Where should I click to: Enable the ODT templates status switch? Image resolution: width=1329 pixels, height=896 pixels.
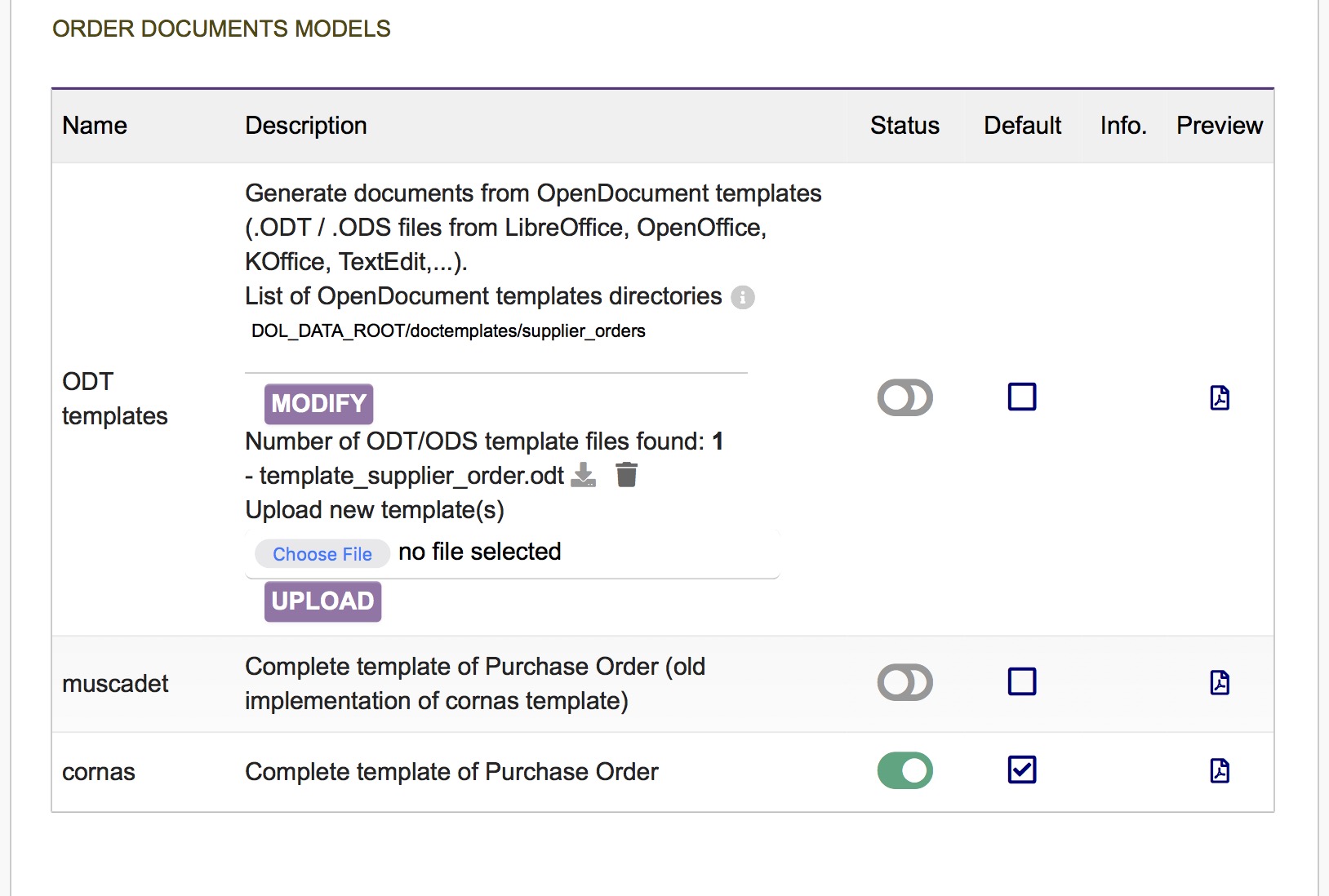(905, 397)
